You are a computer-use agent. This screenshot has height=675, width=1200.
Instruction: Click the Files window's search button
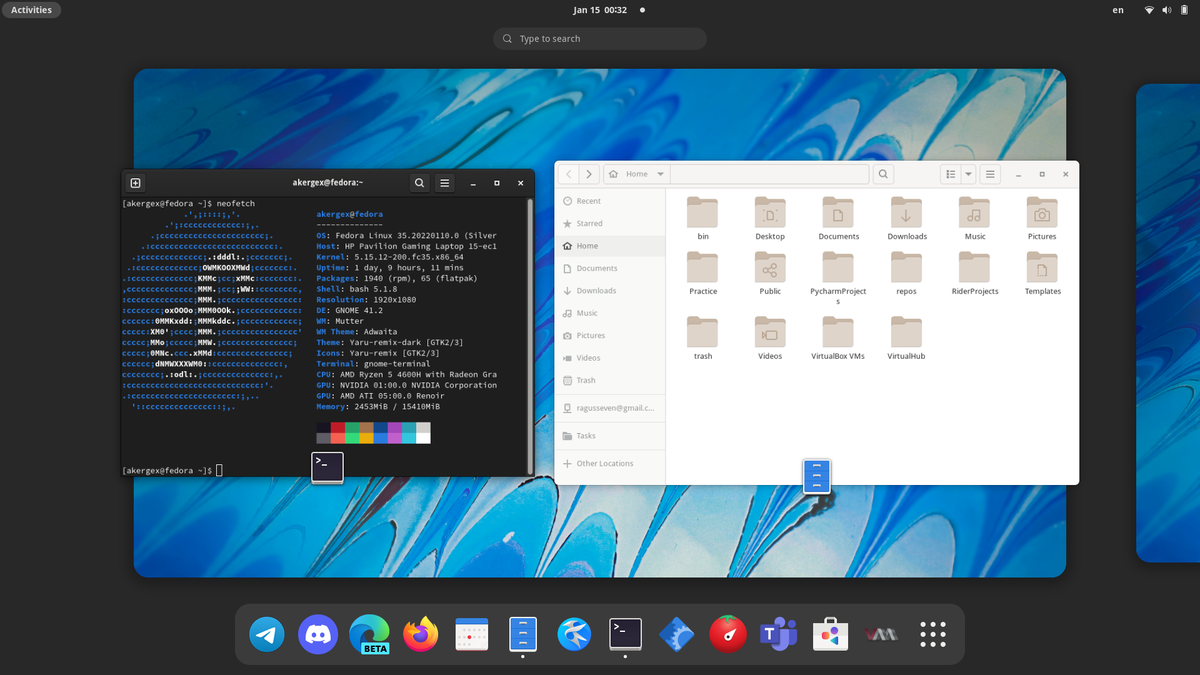coord(884,174)
